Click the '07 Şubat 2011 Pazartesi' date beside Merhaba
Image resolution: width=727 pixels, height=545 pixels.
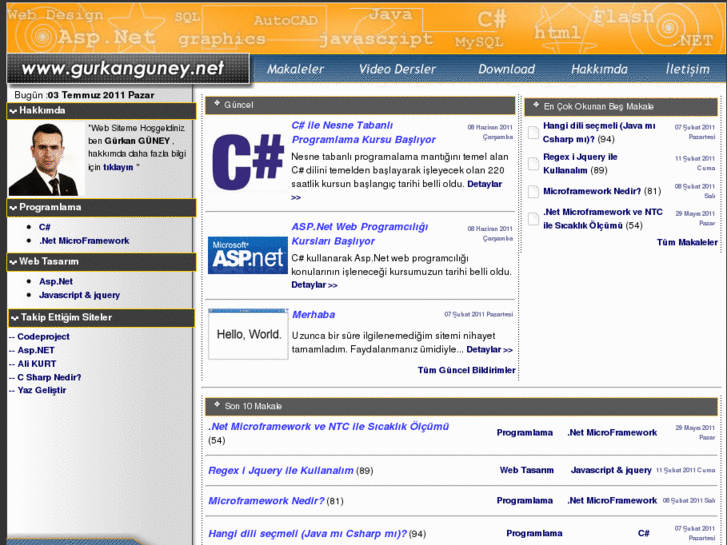click(x=478, y=314)
